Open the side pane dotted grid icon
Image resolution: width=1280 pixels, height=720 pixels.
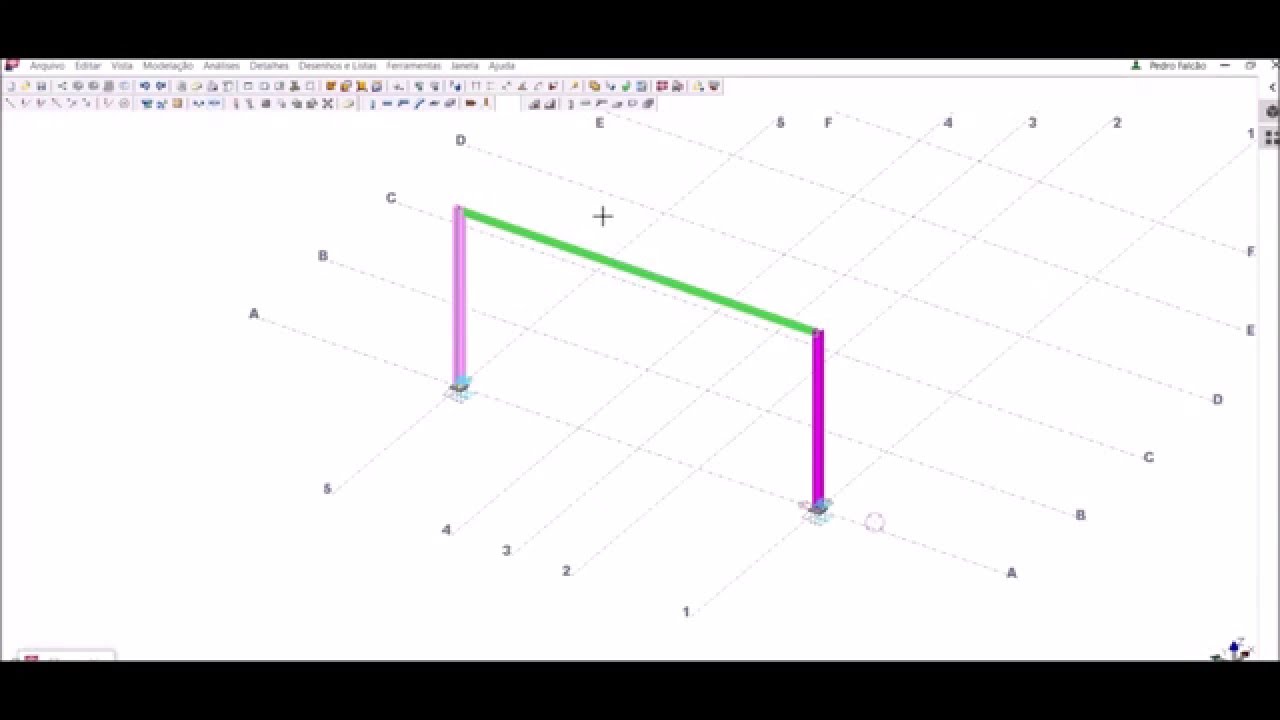1272,138
